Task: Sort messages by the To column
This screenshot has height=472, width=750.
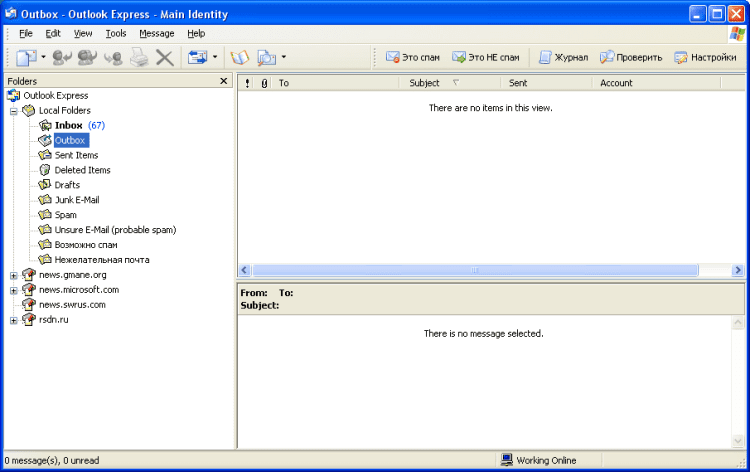Action: click(336, 83)
